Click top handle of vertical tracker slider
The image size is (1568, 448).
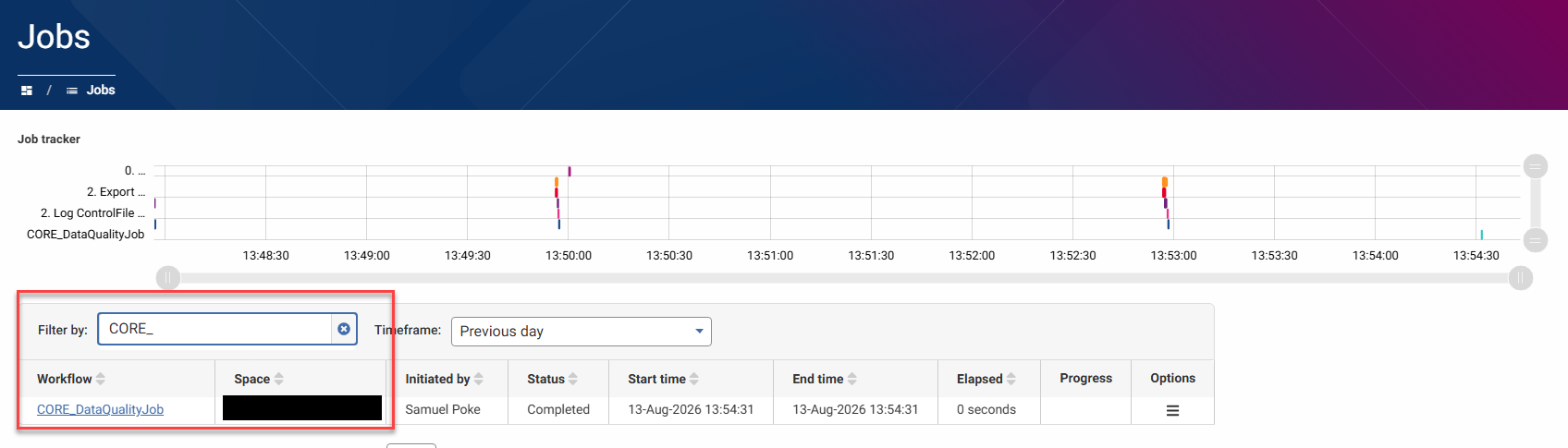pos(1536,166)
